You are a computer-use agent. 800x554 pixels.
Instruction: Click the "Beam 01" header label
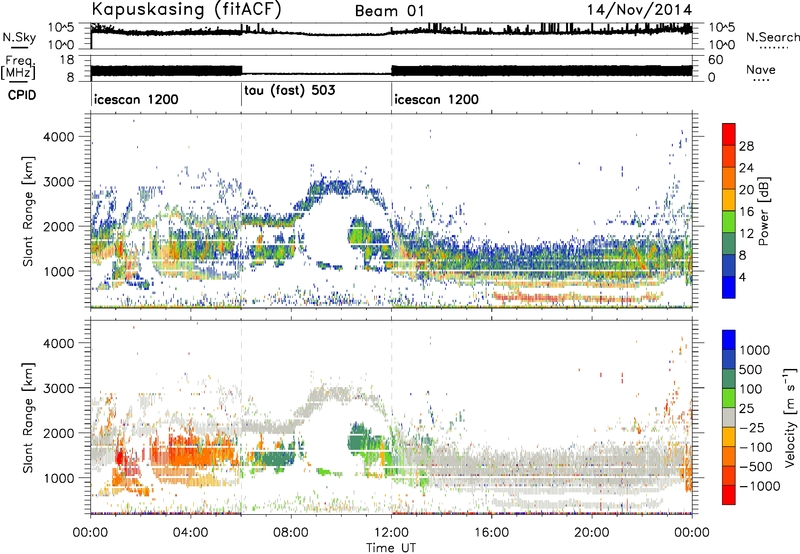[x=389, y=11]
